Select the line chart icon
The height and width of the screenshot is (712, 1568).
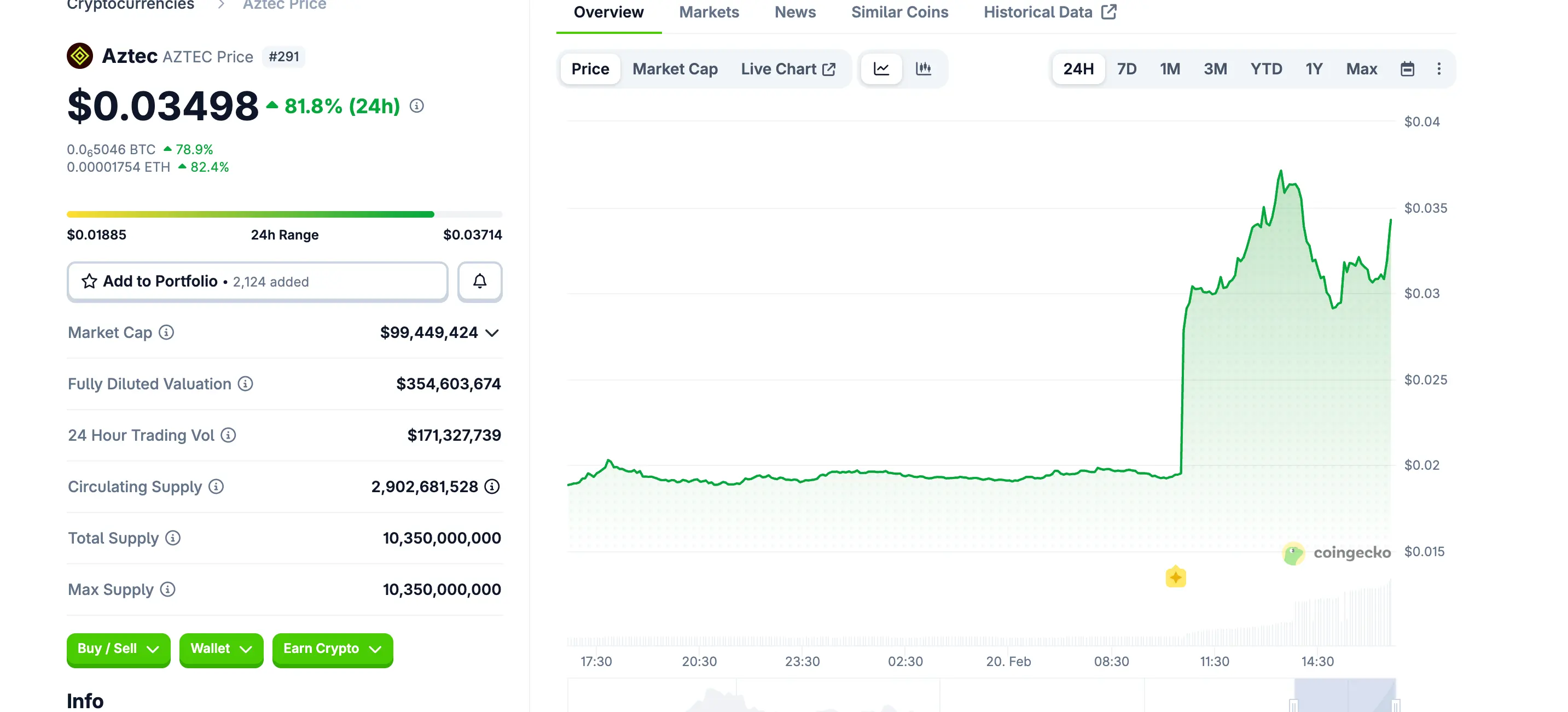(881, 69)
